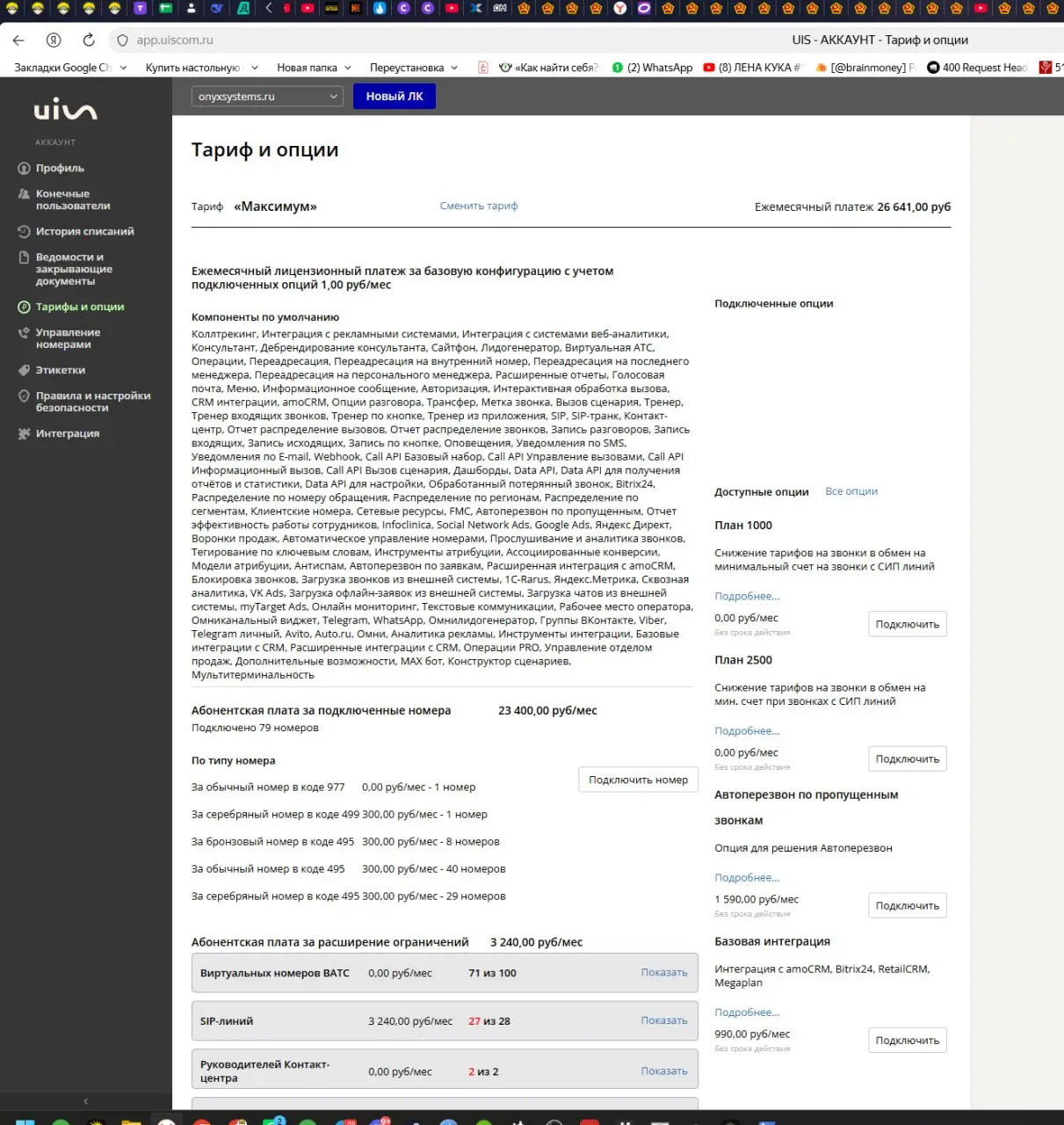Open site protection info icon in address bar
The width and height of the screenshot is (1064, 1125).
[x=122, y=40]
